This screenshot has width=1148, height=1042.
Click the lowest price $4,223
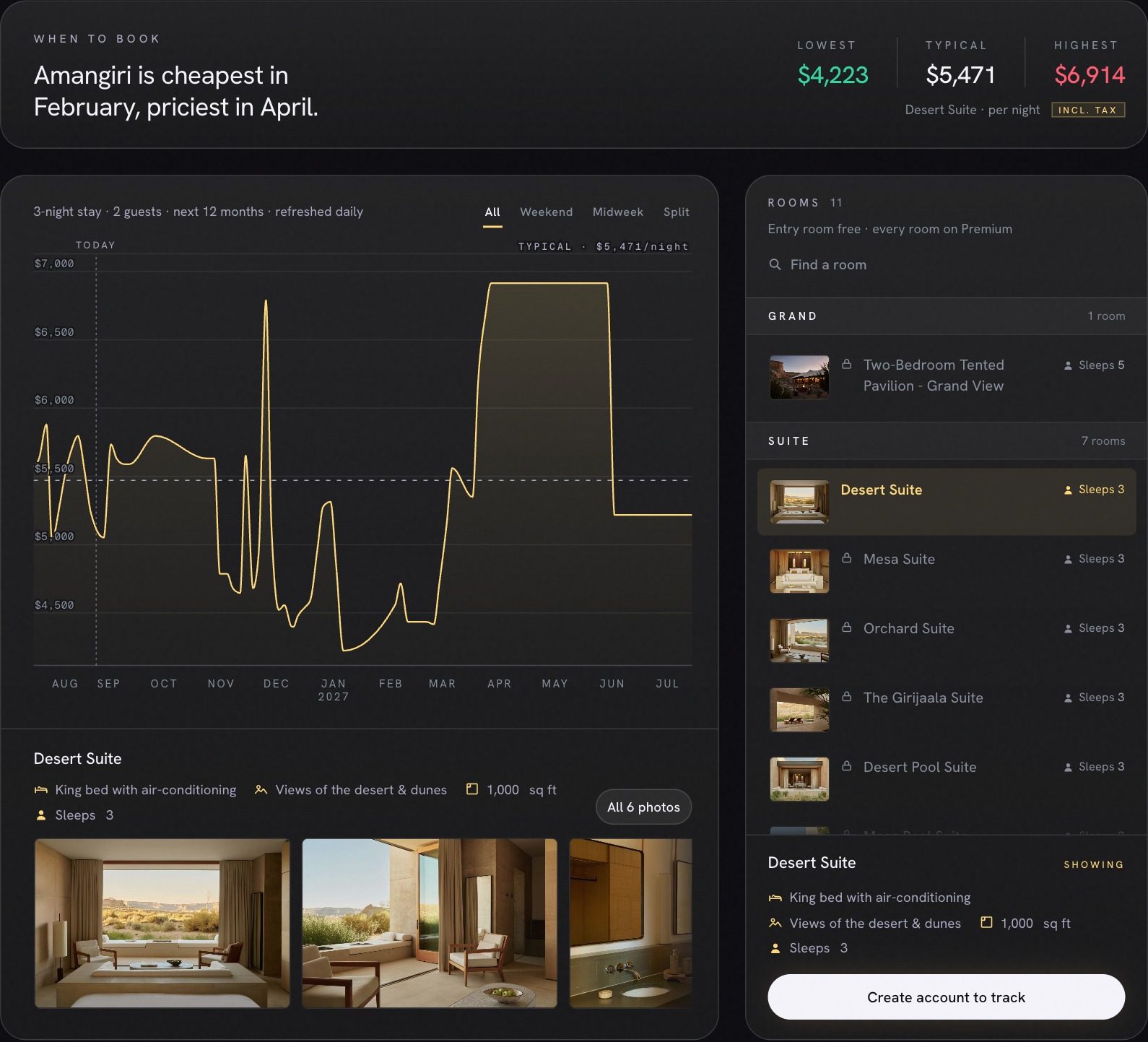(832, 74)
